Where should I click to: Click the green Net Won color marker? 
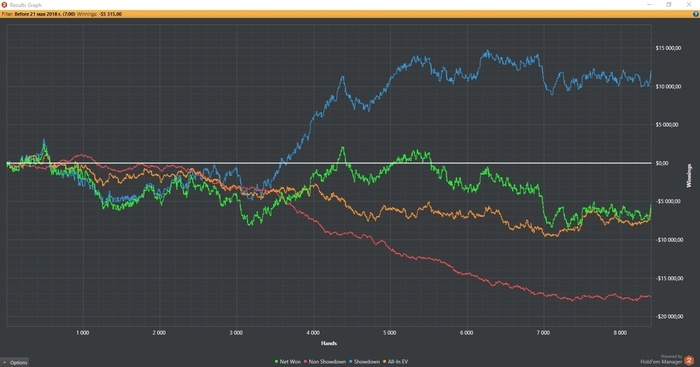(277, 362)
